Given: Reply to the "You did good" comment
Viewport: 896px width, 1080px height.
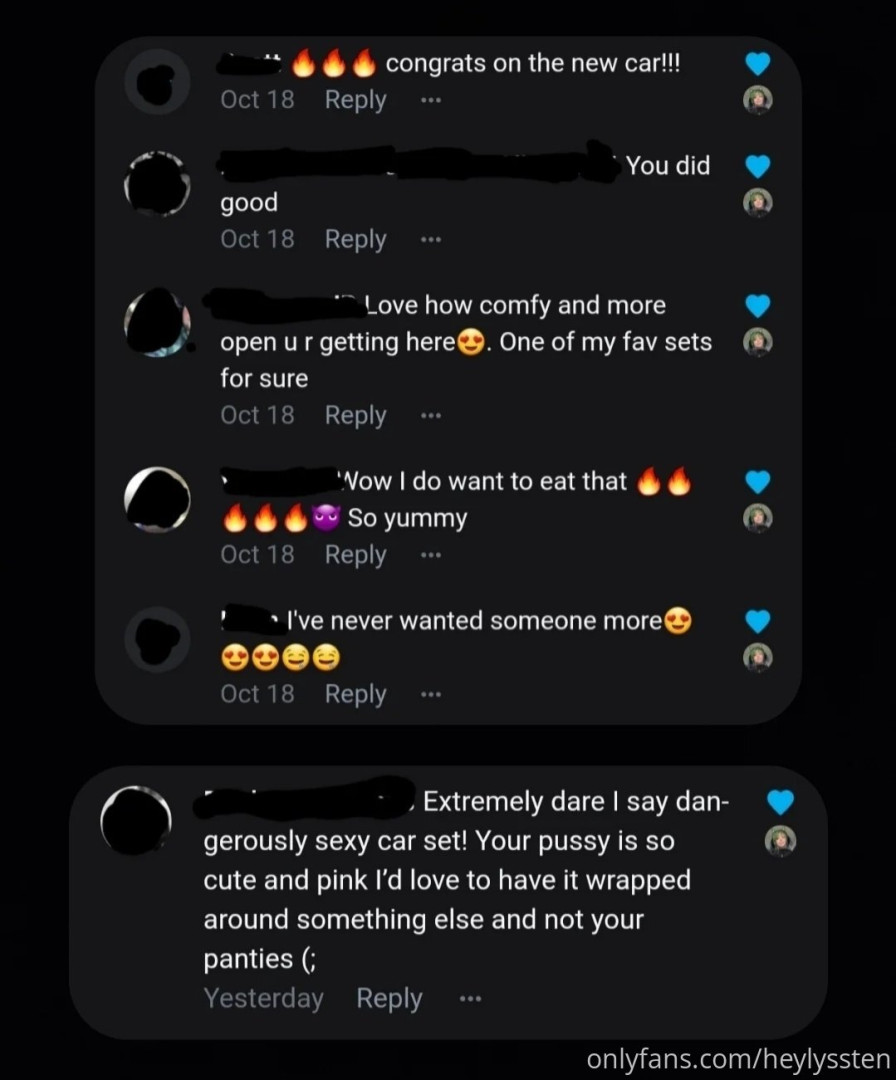Looking at the screenshot, I should [355, 240].
